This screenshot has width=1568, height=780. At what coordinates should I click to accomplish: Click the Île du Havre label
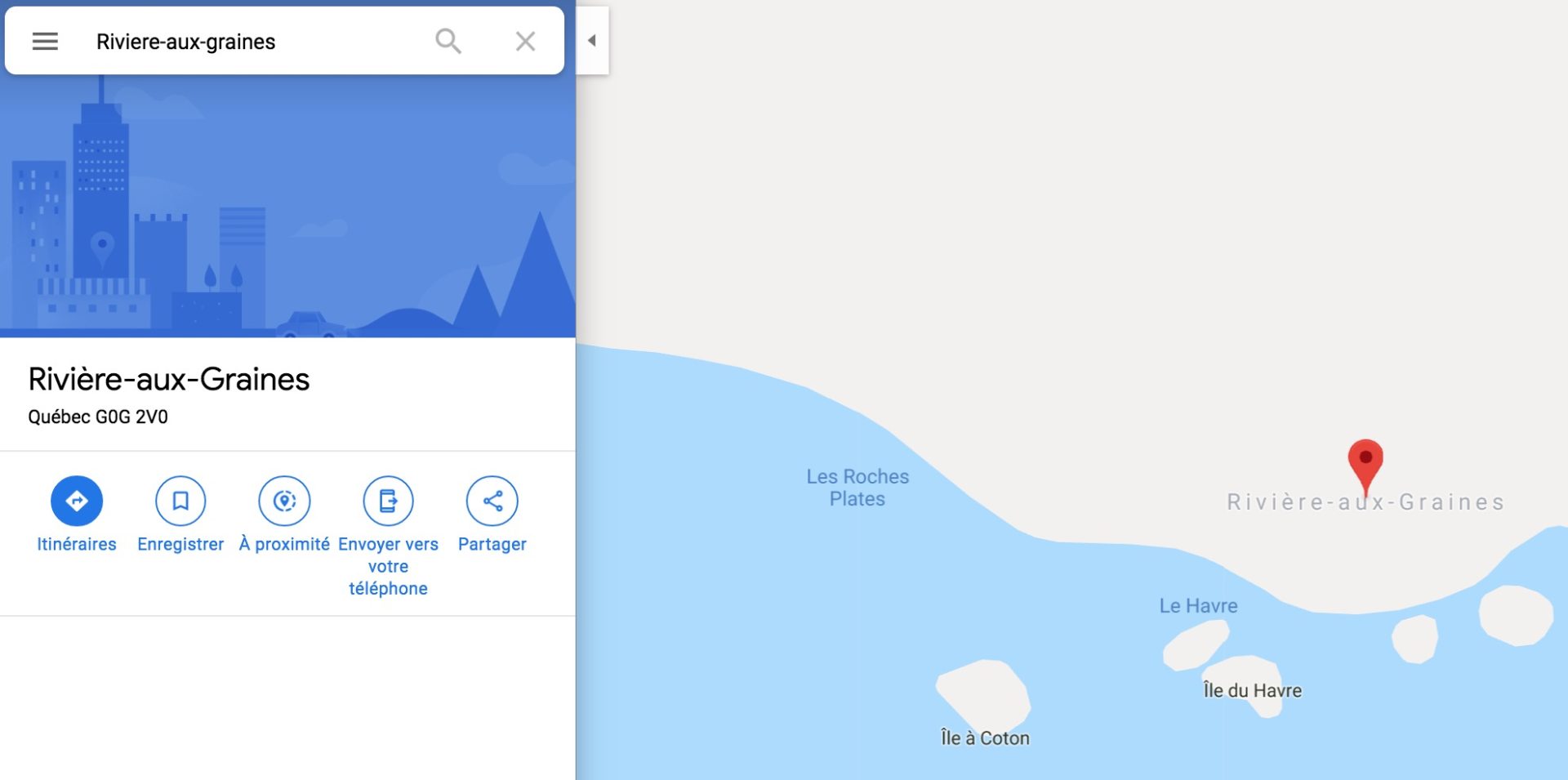(x=1252, y=690)
